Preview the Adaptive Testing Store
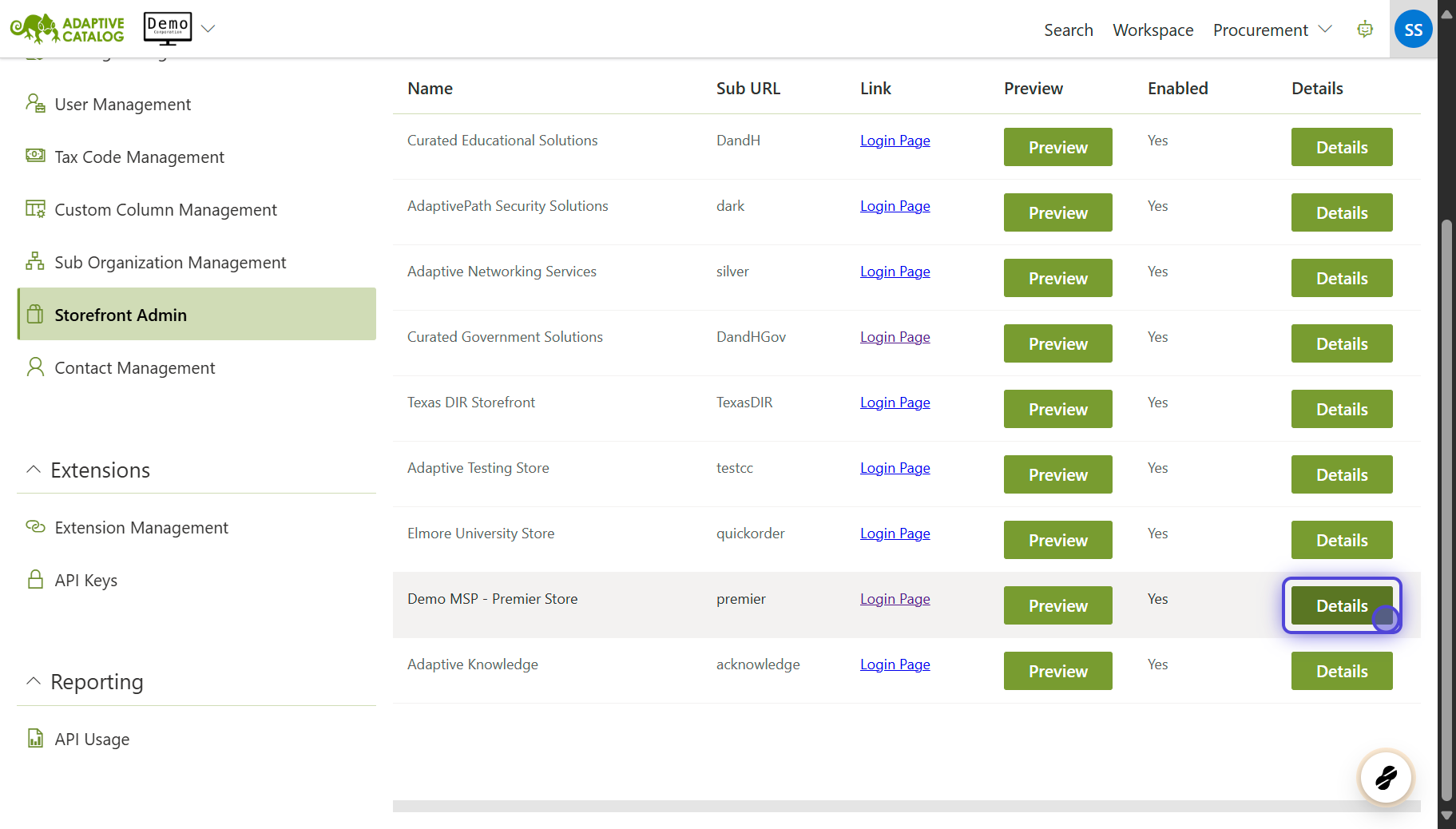The image size is (1456, 829). [x=1057, y=474]
